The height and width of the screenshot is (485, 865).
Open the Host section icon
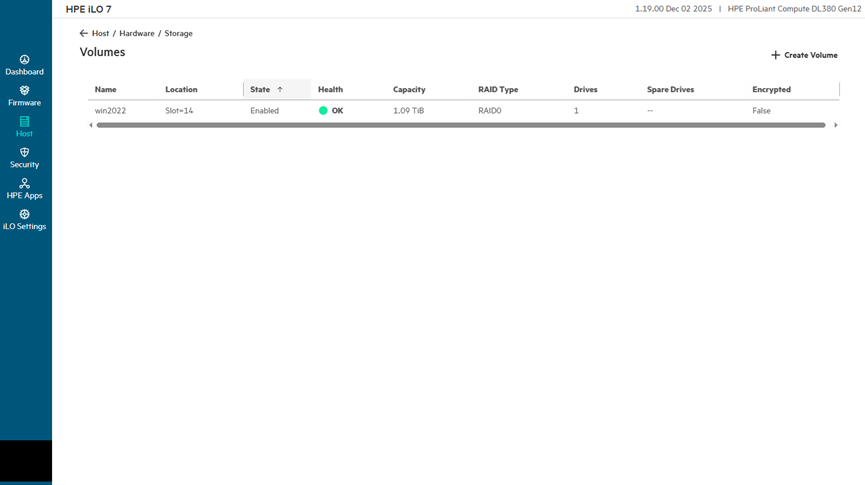pos(24,122)
